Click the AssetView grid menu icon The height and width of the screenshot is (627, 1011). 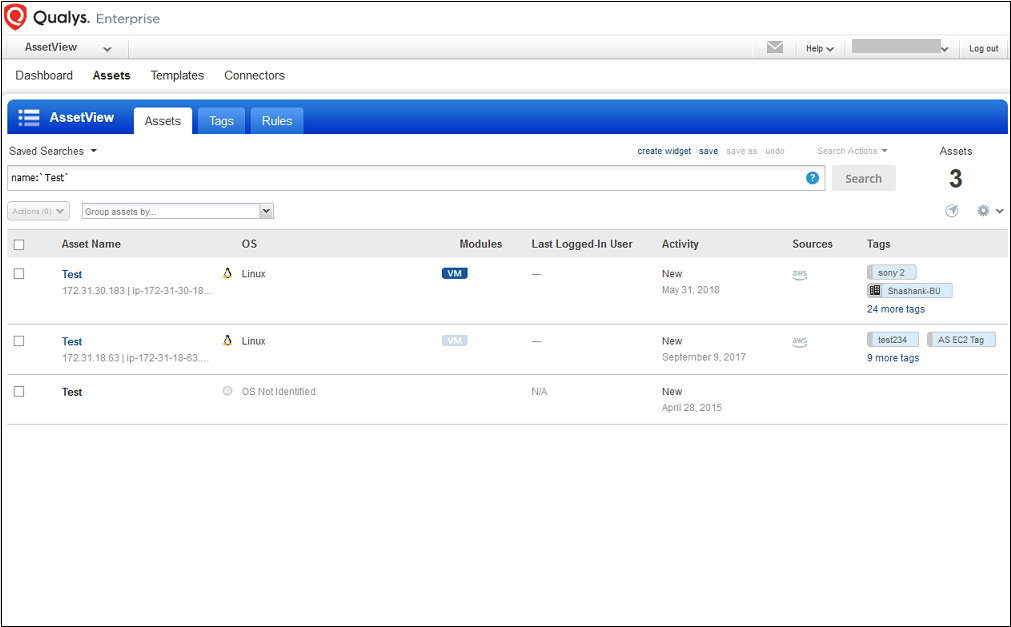click(x=29, y=117)
